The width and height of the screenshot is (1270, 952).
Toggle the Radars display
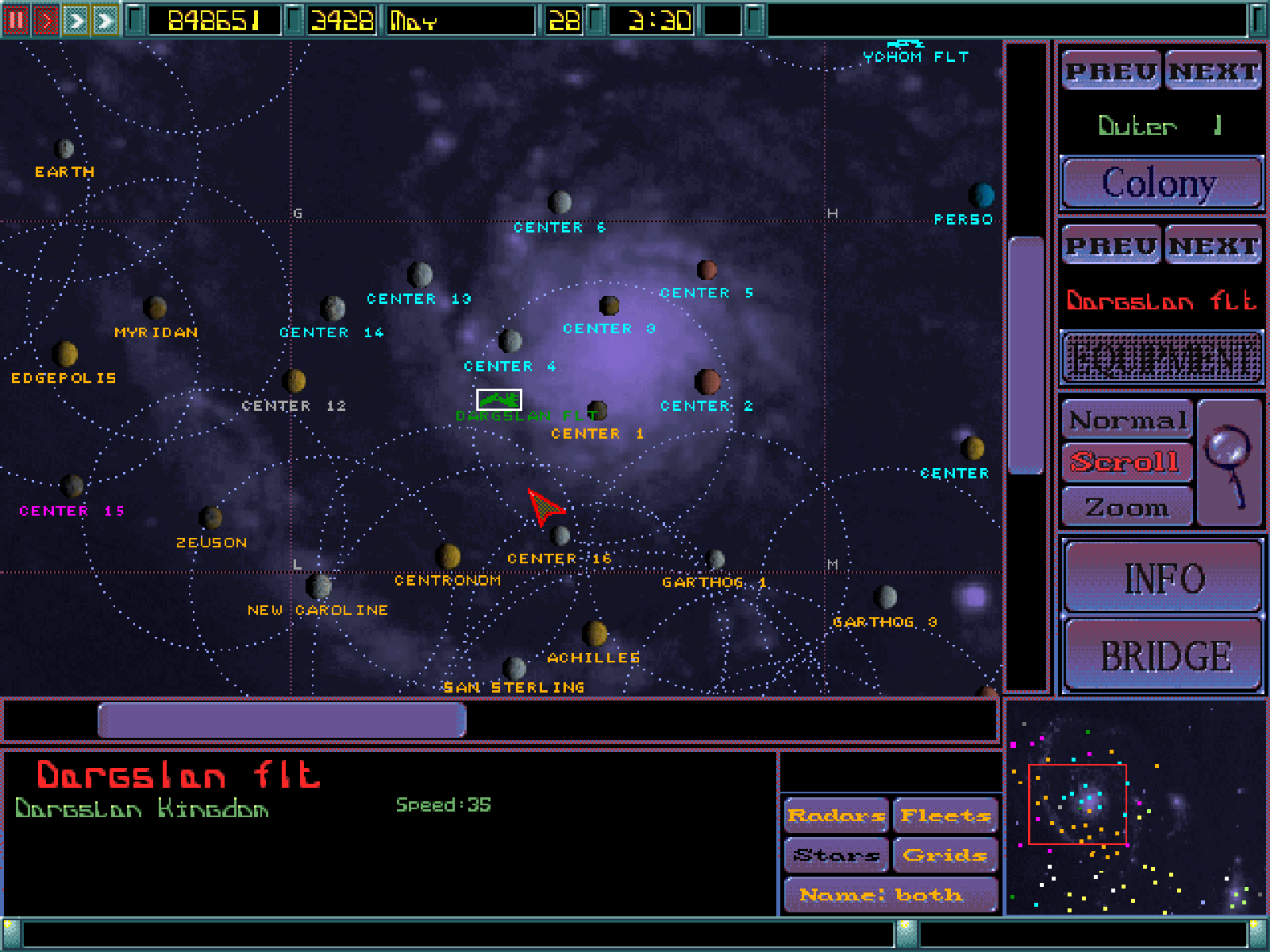pos(836,816)
